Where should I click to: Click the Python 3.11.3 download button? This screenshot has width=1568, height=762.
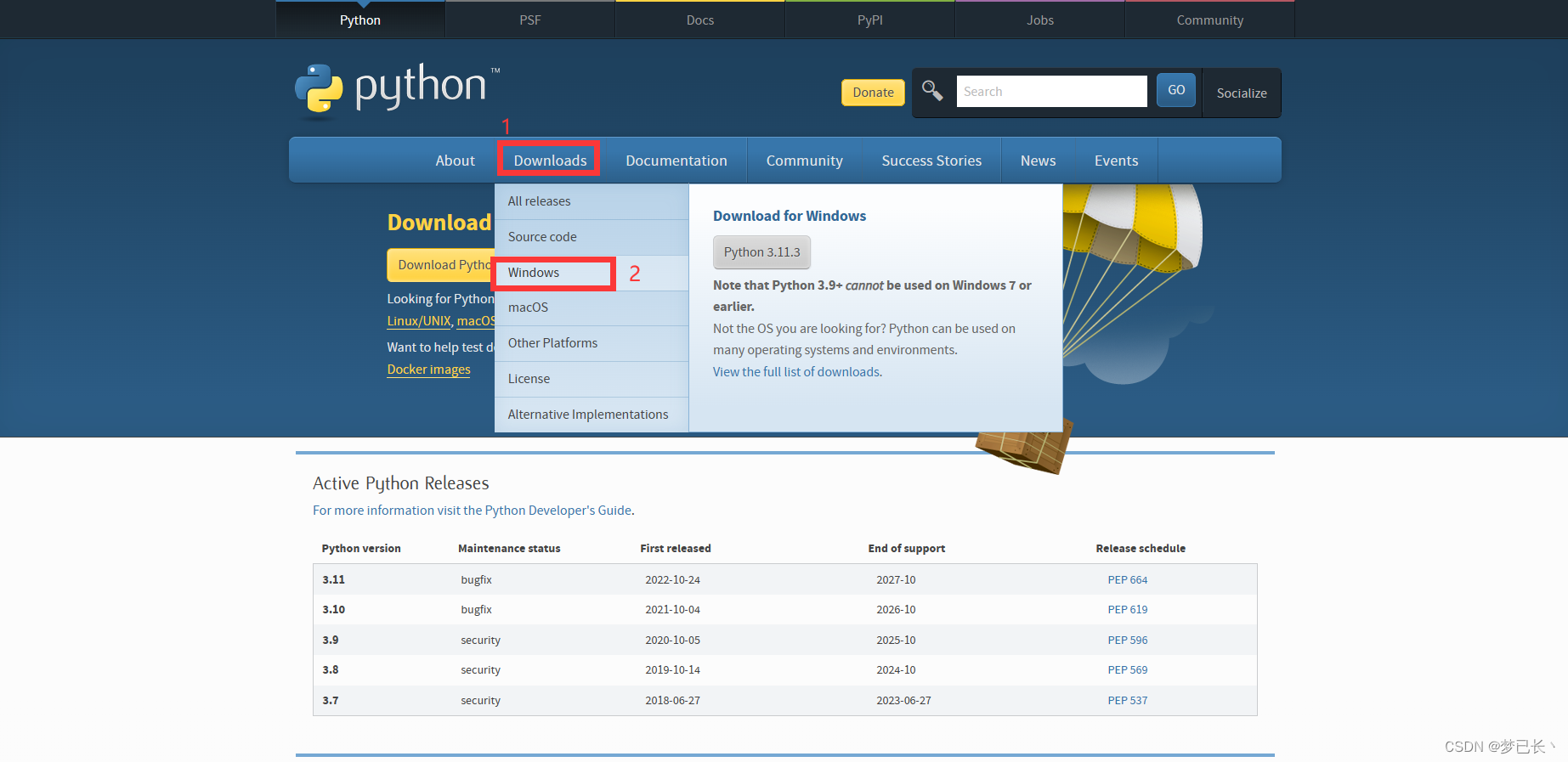click(761, 252)
